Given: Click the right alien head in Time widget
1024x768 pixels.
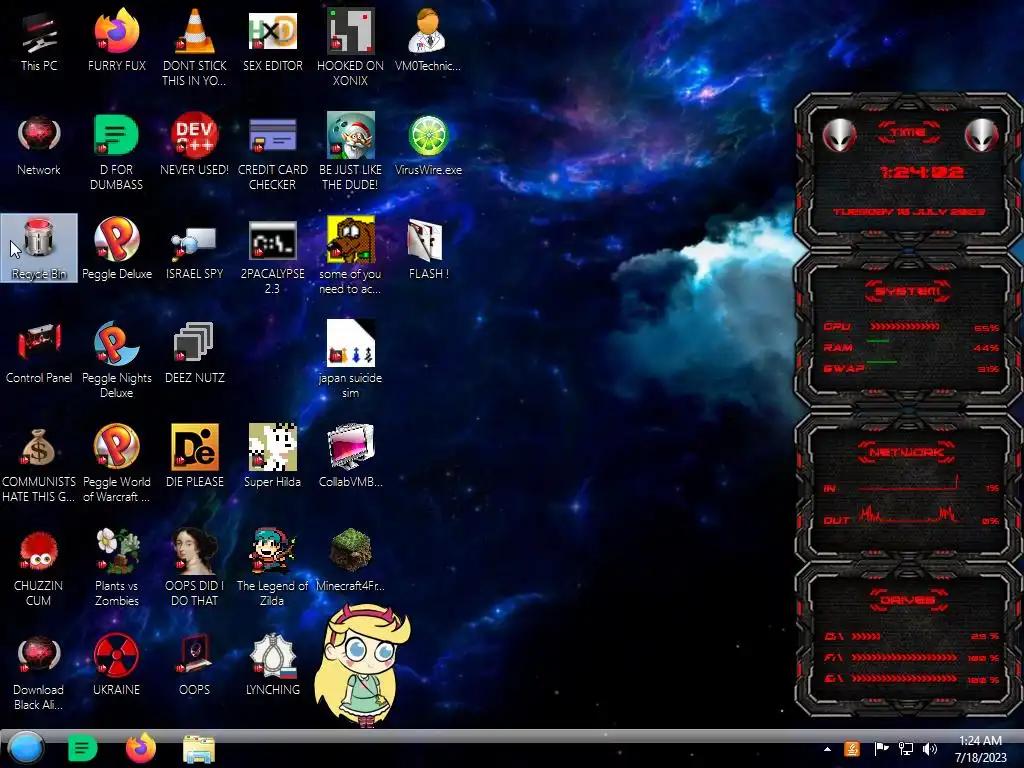Looking at the screenshot, I should tap(981, 135).
